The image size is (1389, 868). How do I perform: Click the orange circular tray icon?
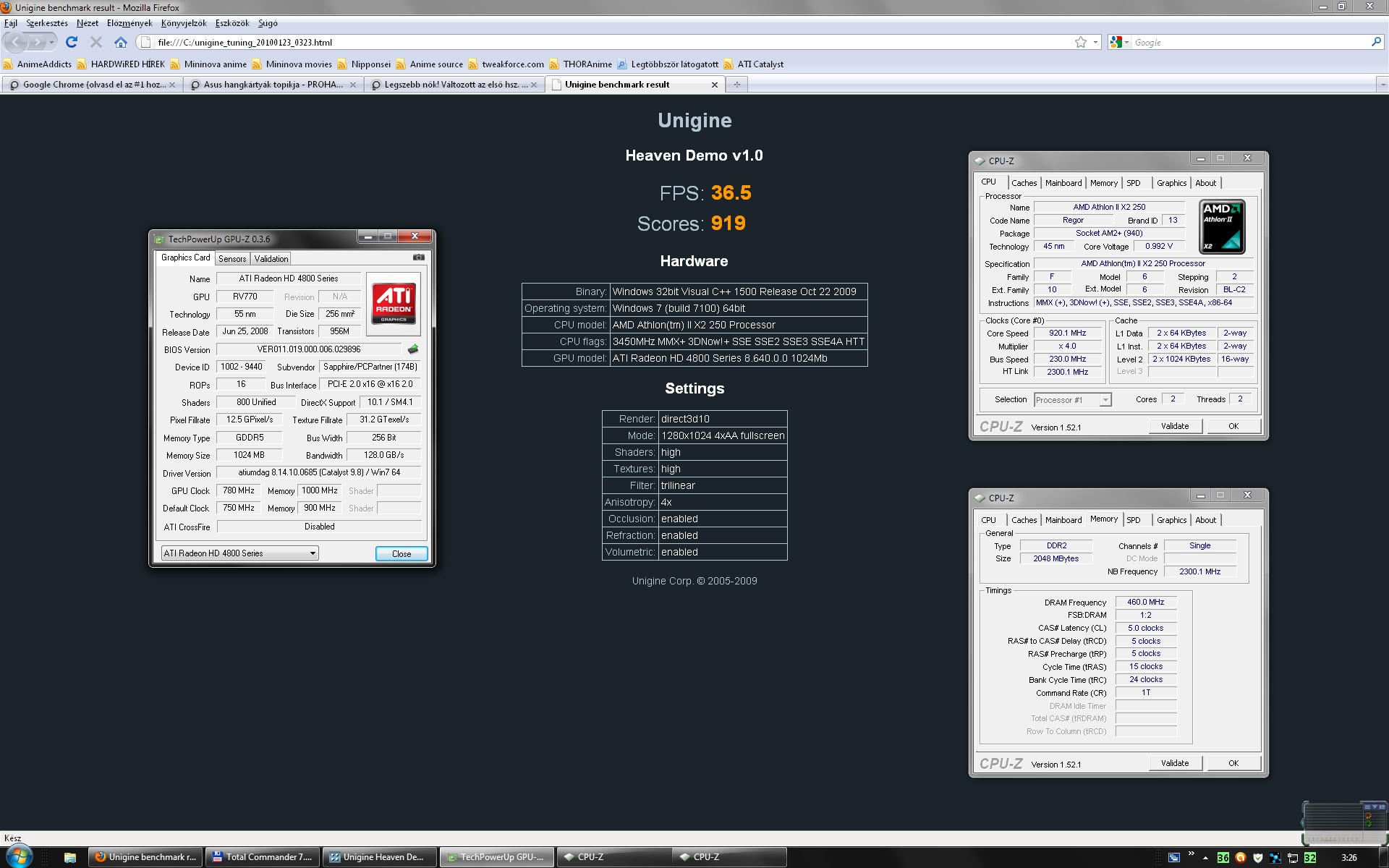pos(1241,858)
